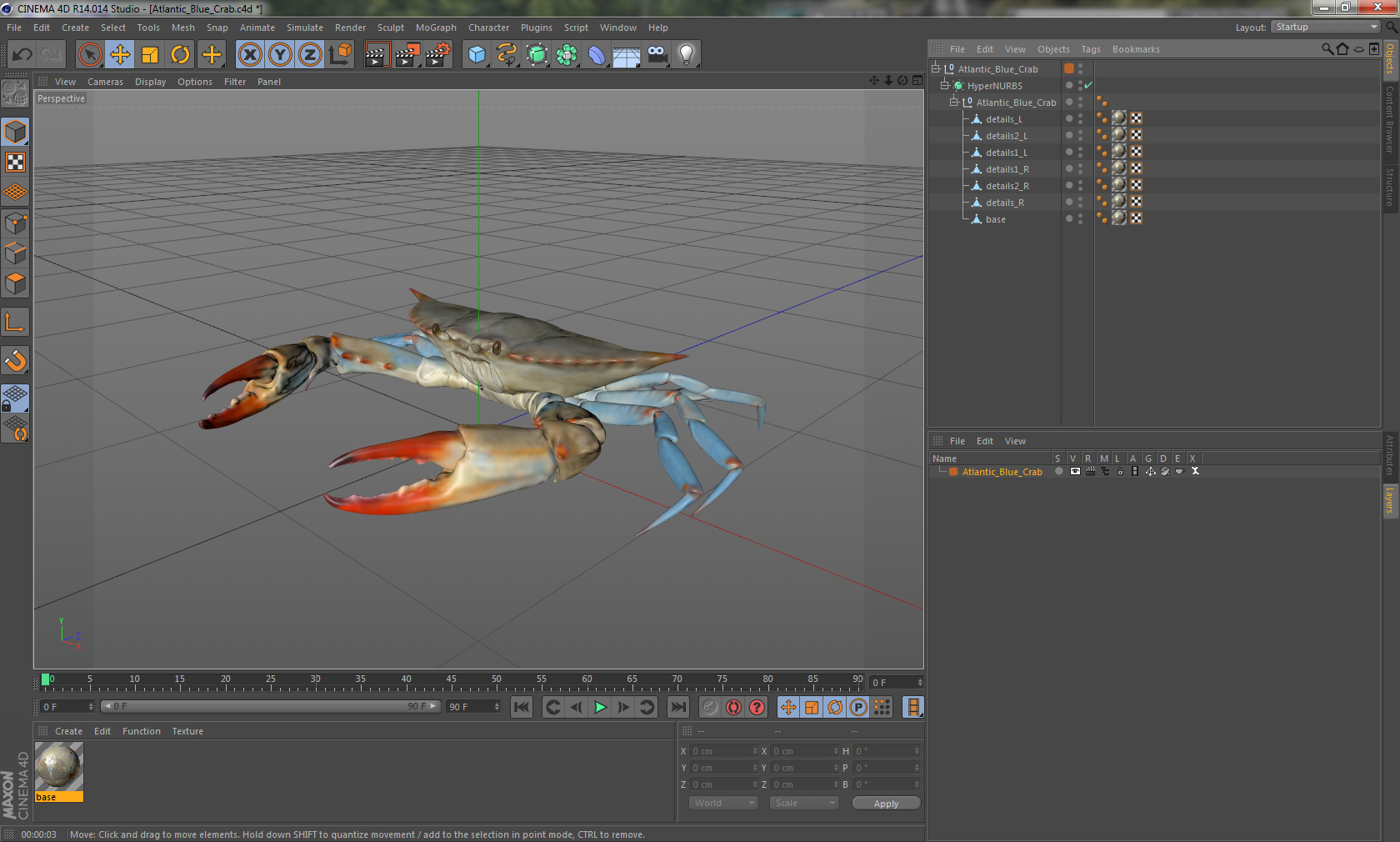The image size is (1400, 842).
Task: Toggle layer visible-in-editor icon for Atlantic_Blue_Crab
Action: tap(1075, 472)
